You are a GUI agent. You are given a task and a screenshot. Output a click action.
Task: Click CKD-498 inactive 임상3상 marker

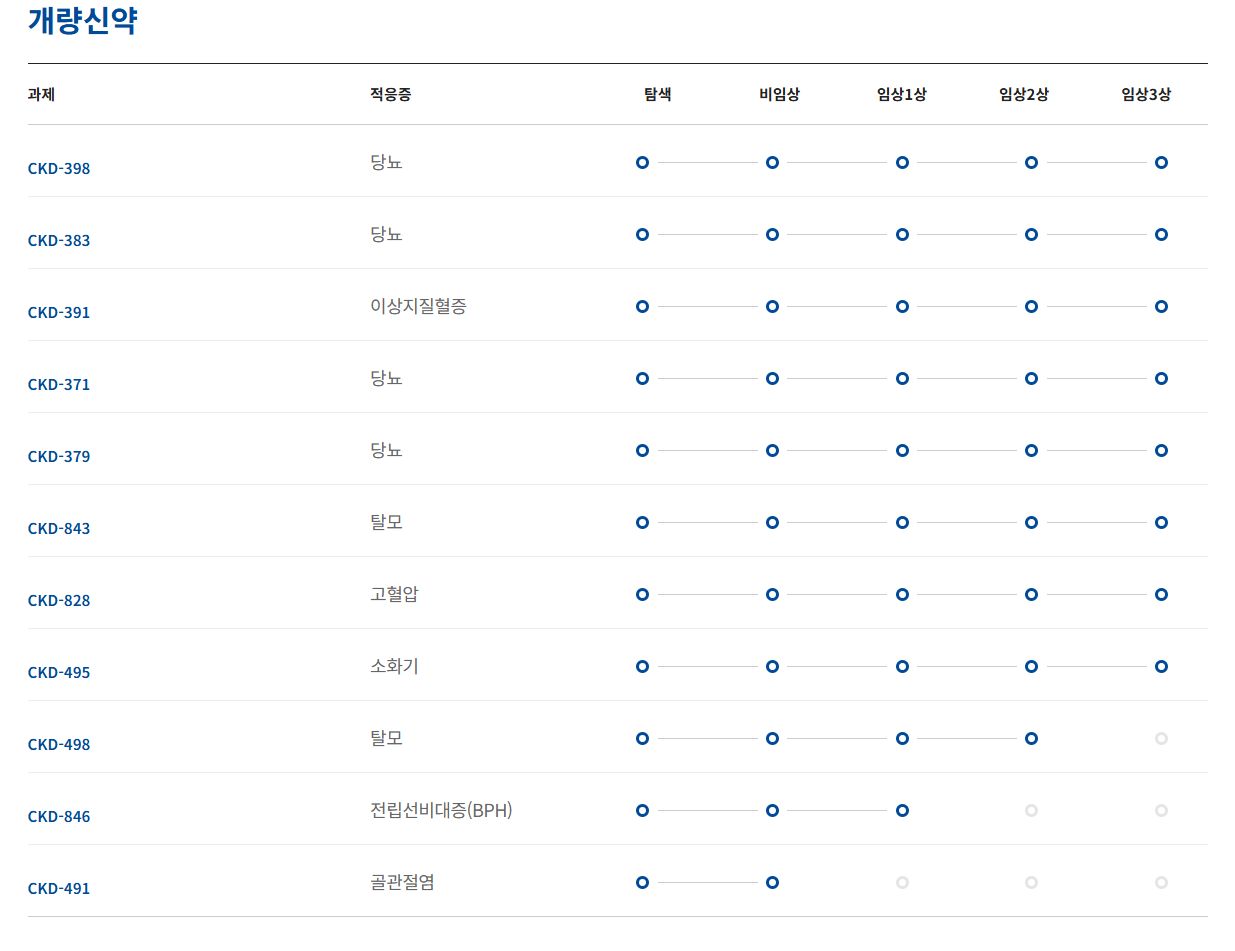click(1161, 738)
